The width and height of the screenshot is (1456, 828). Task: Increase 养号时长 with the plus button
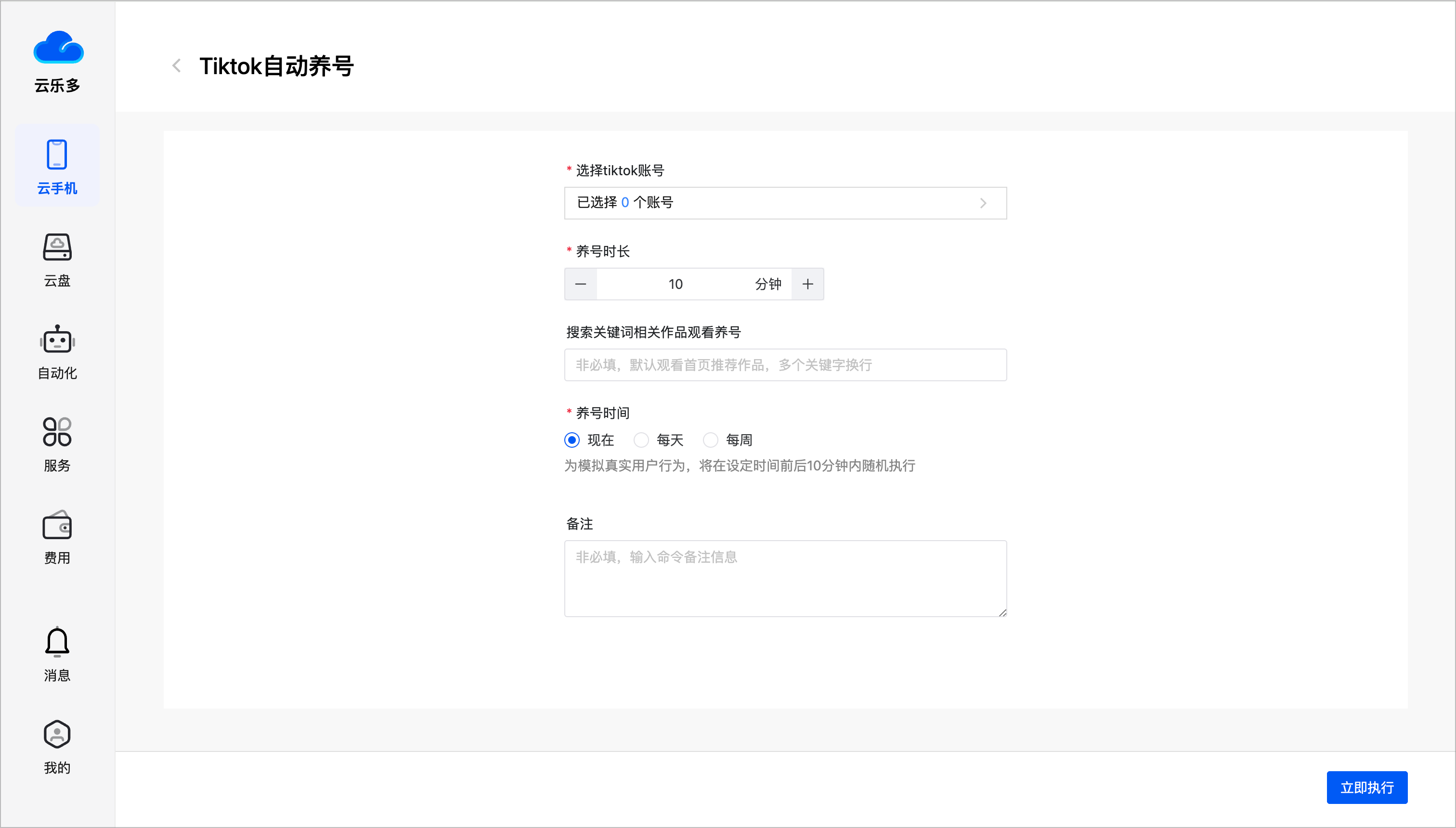click(807, 284)
